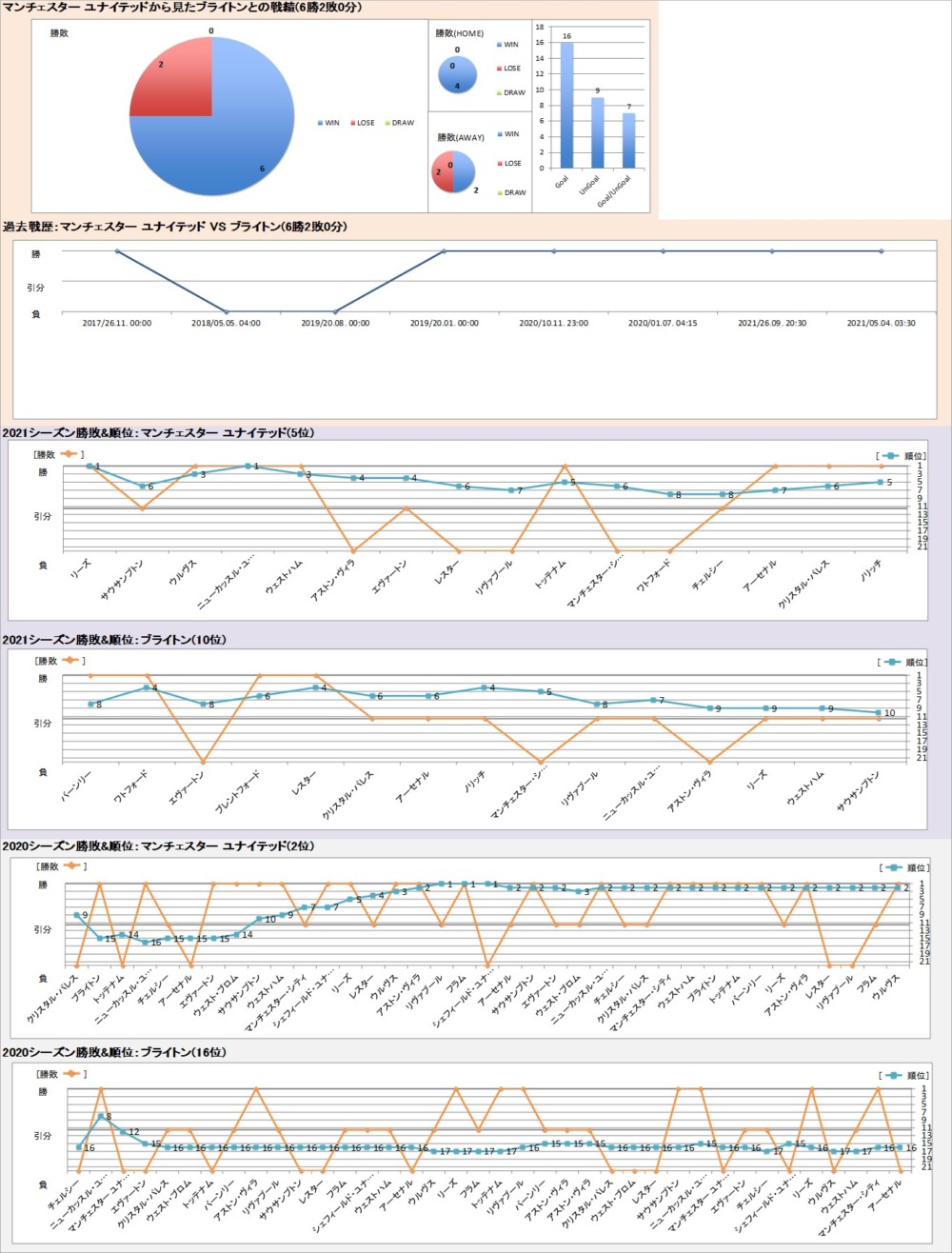Click トッテナム label in the Manchester United 2021 chart
The width and height of the screenshot is (952, 1253).
[x=548, y=575]
